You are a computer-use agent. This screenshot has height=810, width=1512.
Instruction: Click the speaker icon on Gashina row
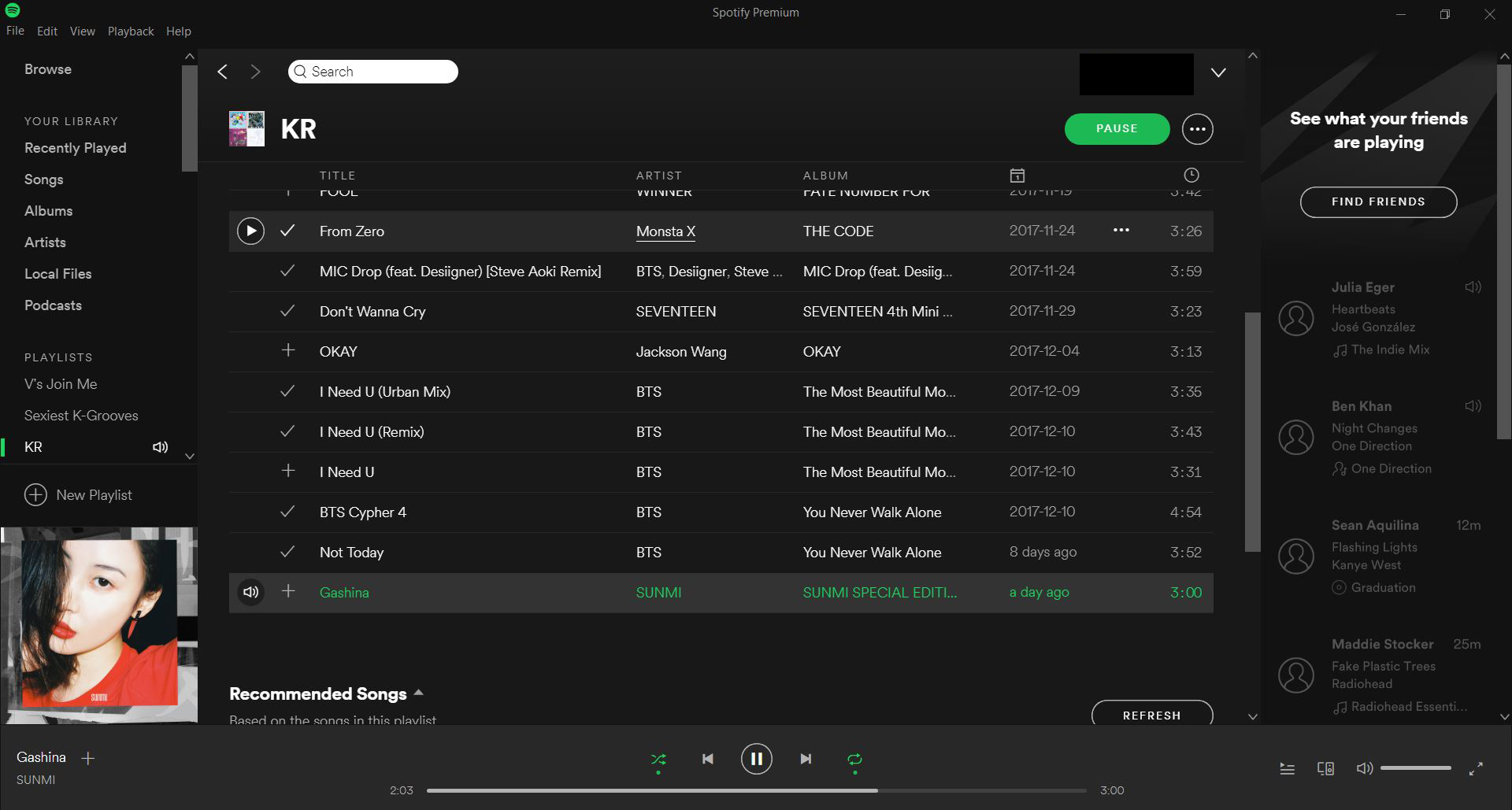(x=250, y=592)
